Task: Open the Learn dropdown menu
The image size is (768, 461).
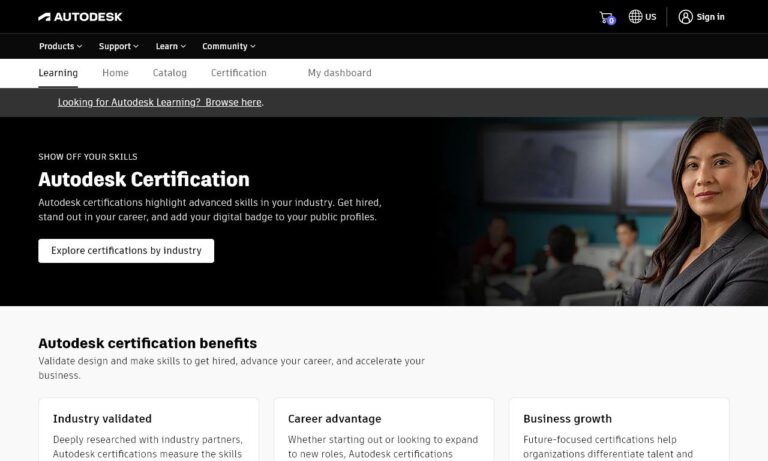Action: [x=170, y=46]
